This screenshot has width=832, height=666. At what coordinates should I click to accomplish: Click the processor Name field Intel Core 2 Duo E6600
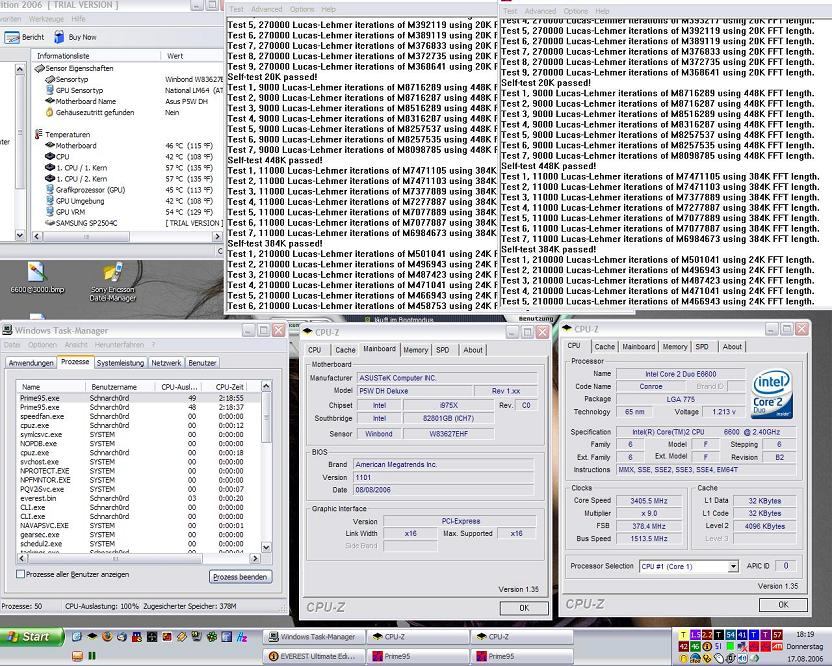click(x=681, y=374)
